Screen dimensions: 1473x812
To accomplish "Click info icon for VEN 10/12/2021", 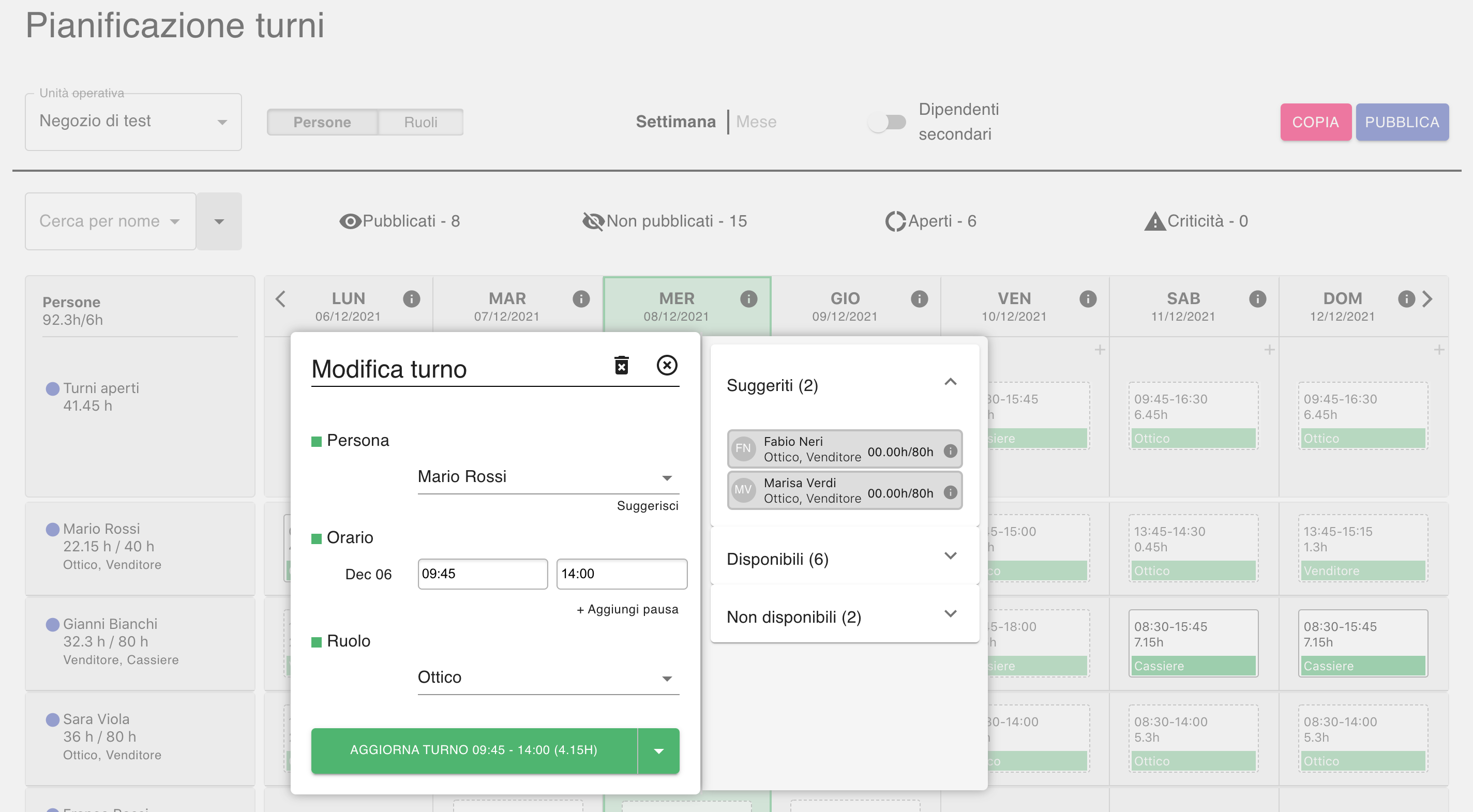I will (1088, 298).
